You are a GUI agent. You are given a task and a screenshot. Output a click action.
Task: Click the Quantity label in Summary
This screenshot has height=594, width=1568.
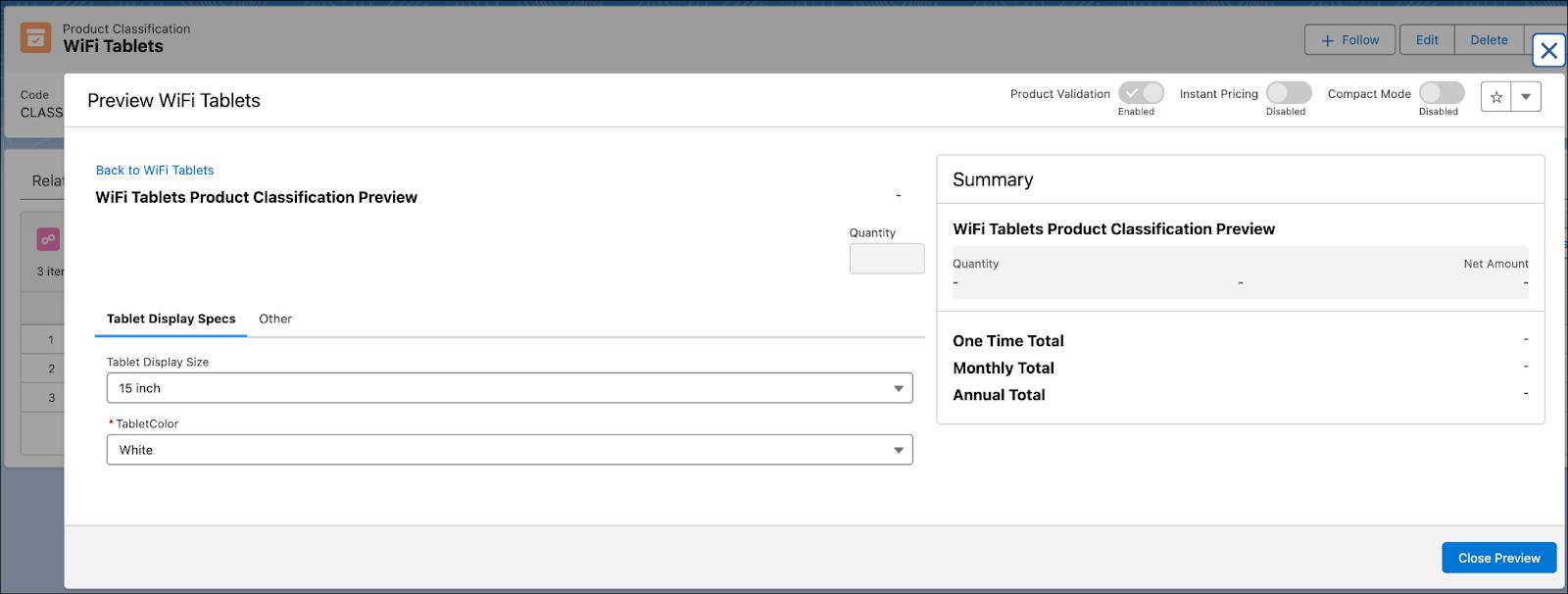pyautogui.click(x=975, y=264)
